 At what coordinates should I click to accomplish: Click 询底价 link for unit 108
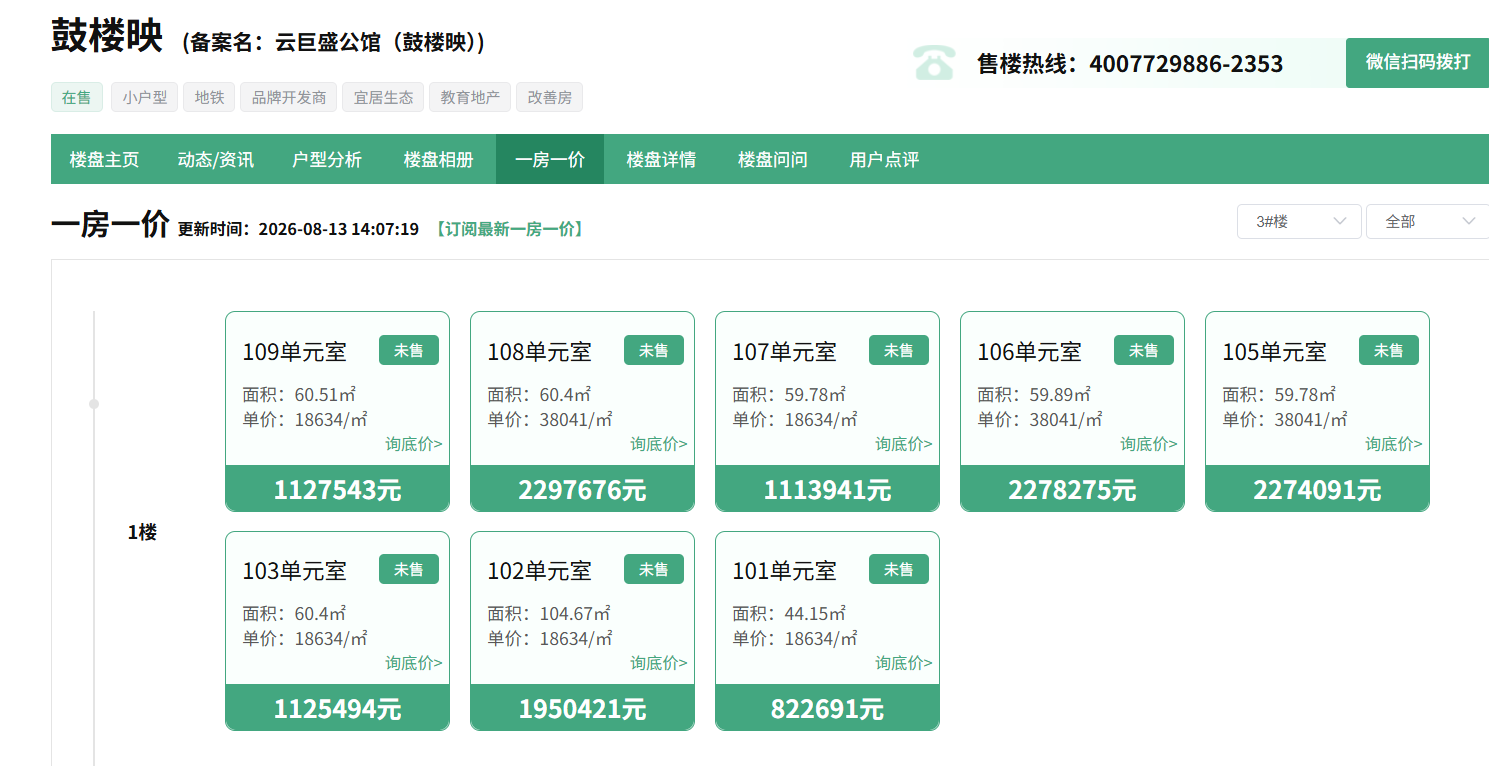tap(659, 444)
